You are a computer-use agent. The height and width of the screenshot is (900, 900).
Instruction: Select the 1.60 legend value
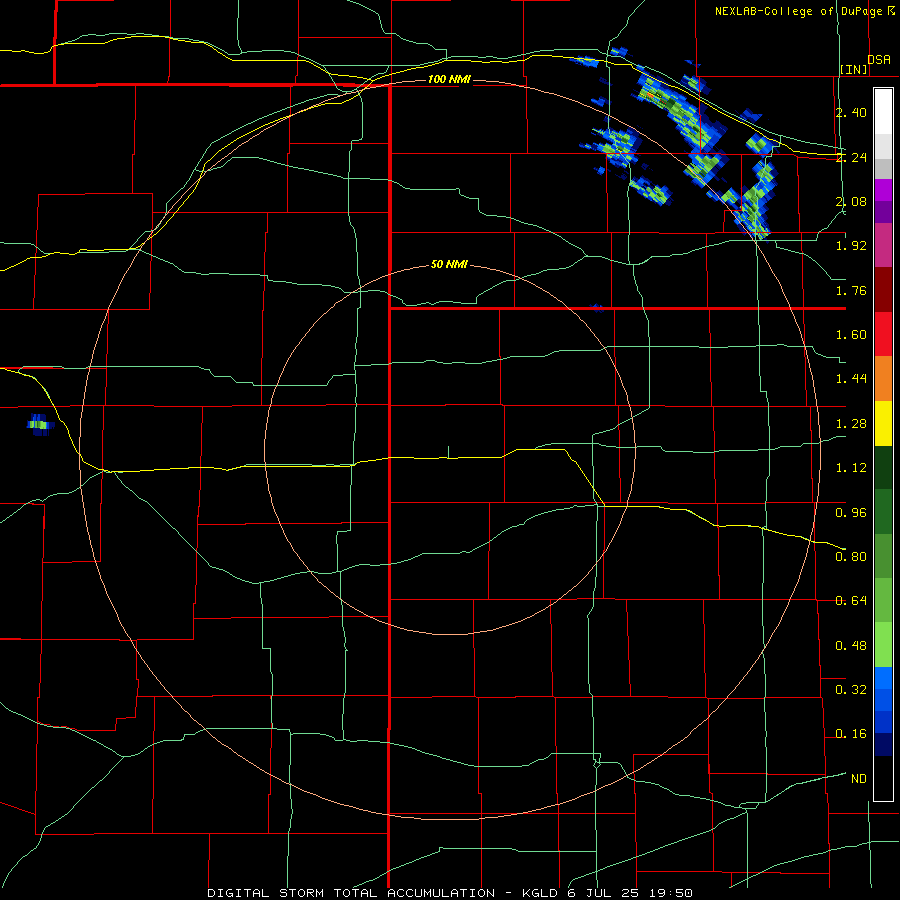coord(851,335)
